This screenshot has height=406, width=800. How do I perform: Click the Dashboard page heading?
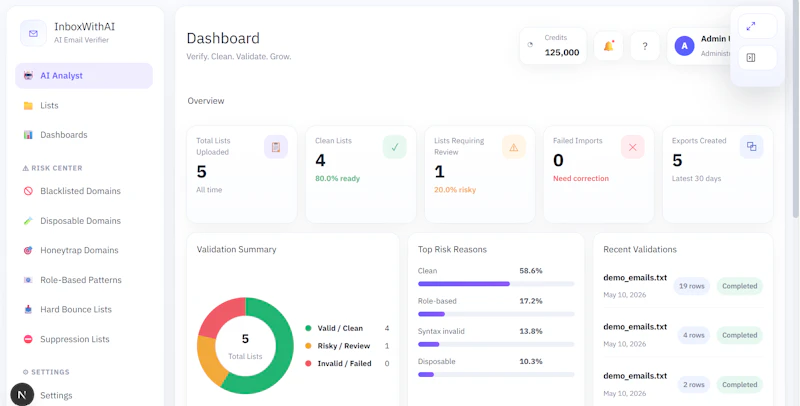point(223,38)
